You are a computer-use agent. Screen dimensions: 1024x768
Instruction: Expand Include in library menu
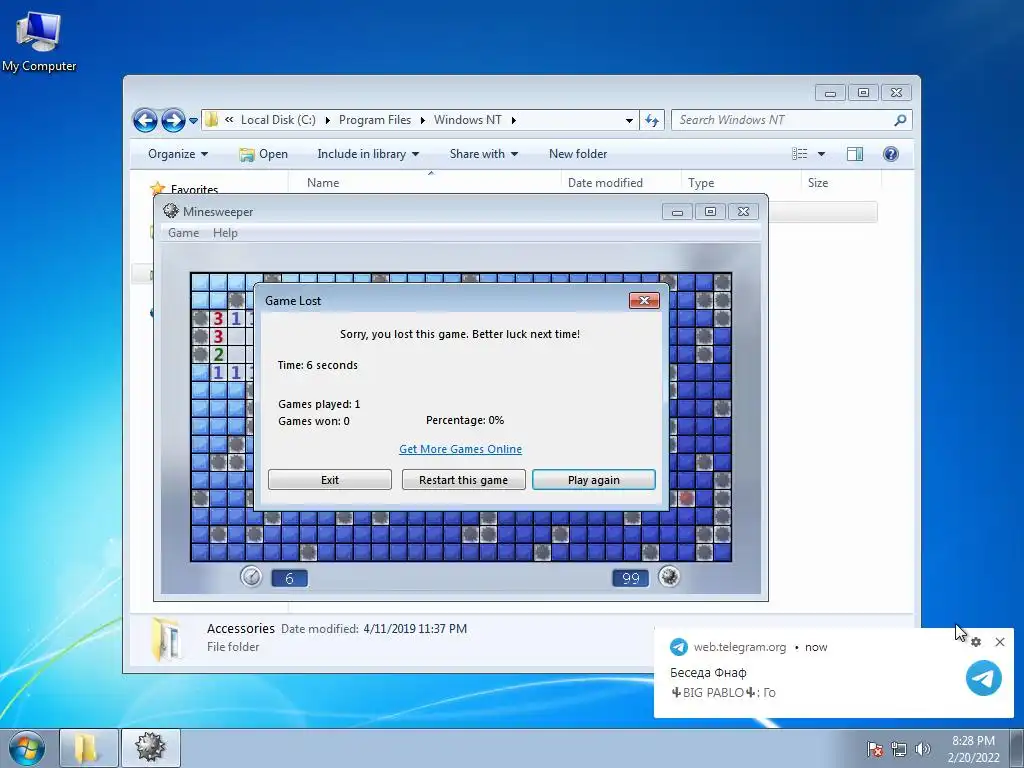point(368,154)
